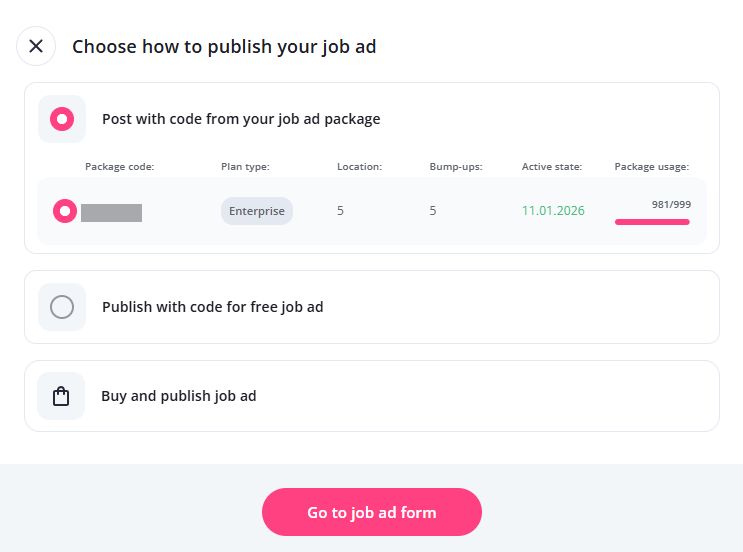This screenshot has height=552, width=743.
Task: Click the Enterprise plan type badge
Action: click(x=257, y=211)
